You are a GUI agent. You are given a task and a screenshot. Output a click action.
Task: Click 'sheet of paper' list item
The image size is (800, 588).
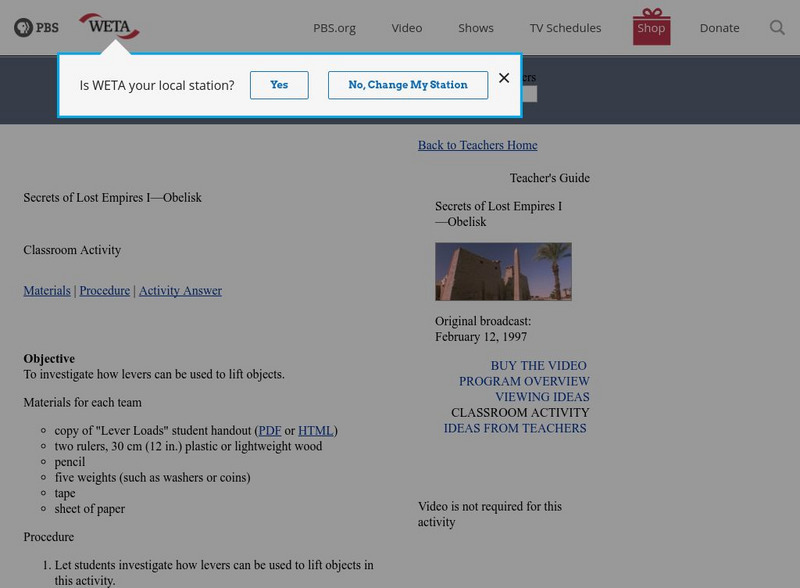(x=90, y=509)
